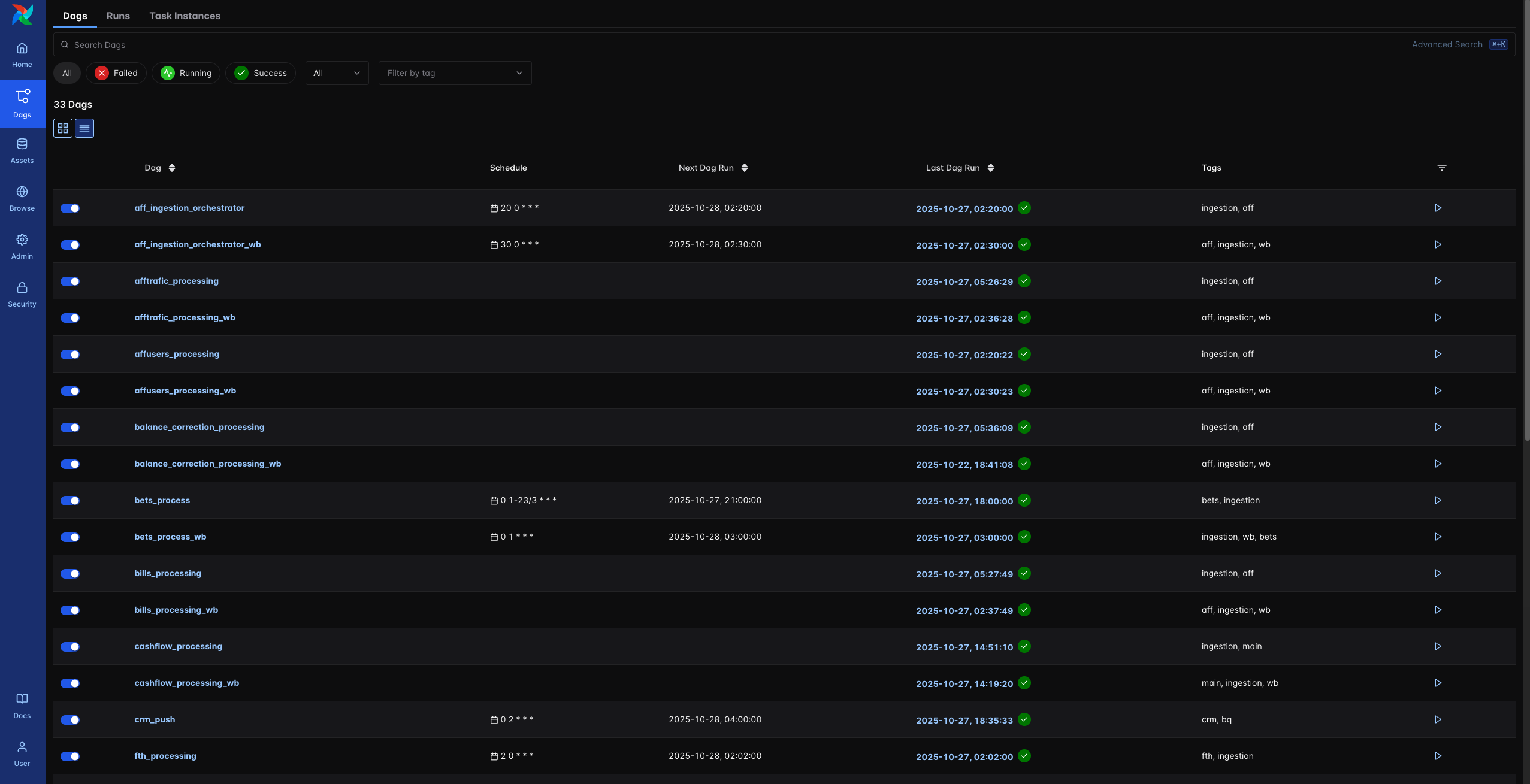
Task: Open the cashflow_processing_wb dag link
Action: (x=187, y=683)
